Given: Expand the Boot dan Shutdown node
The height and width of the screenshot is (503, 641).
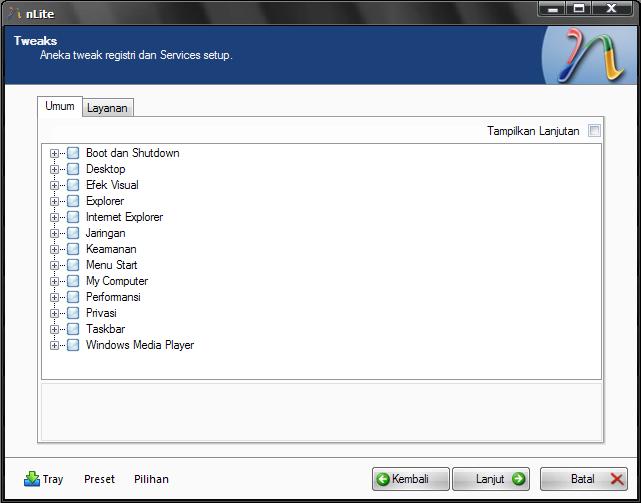Looking at the screenshot, I should pyautogui.click(x=54, y=154).
